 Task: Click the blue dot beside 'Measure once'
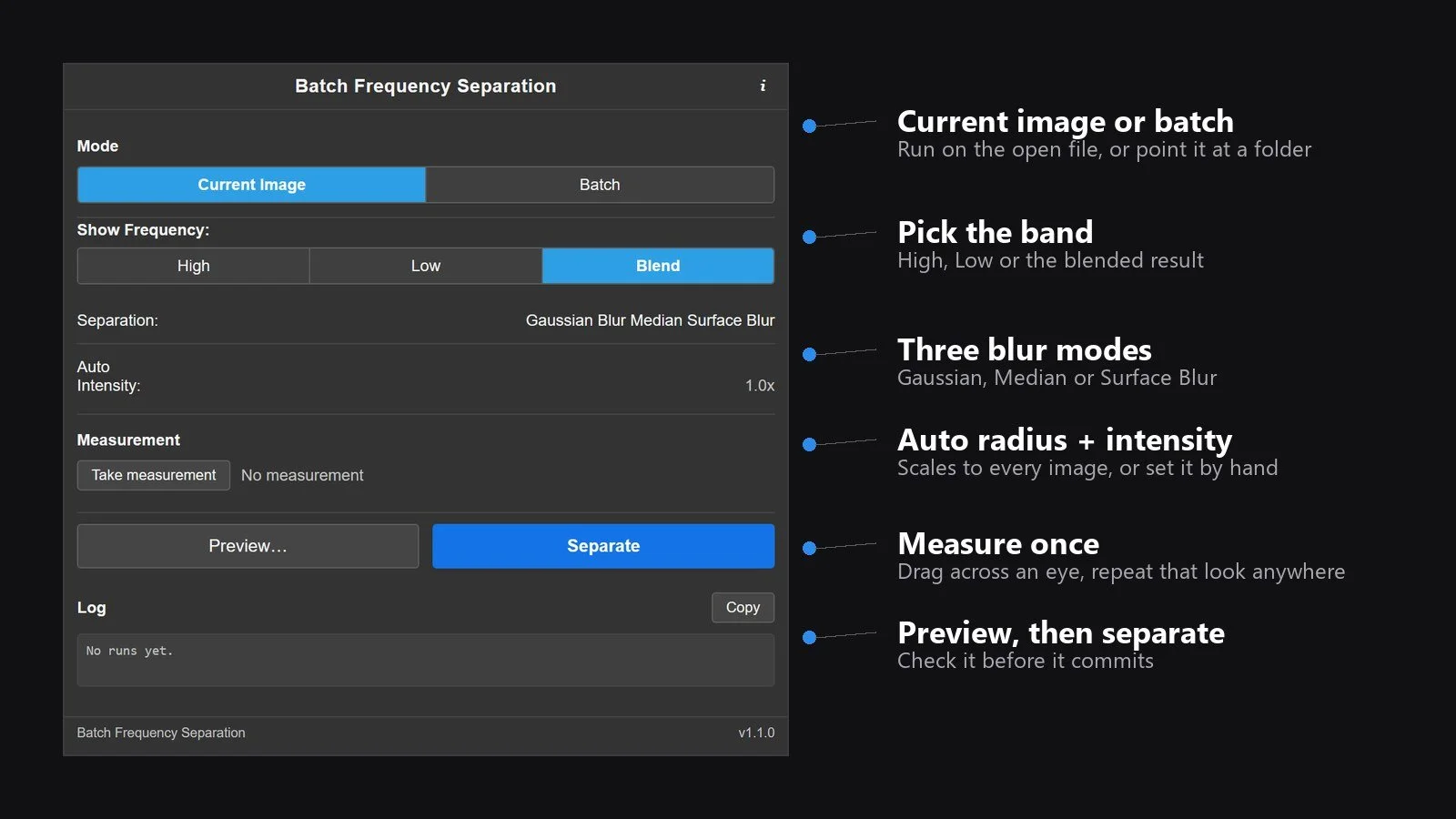809,548
